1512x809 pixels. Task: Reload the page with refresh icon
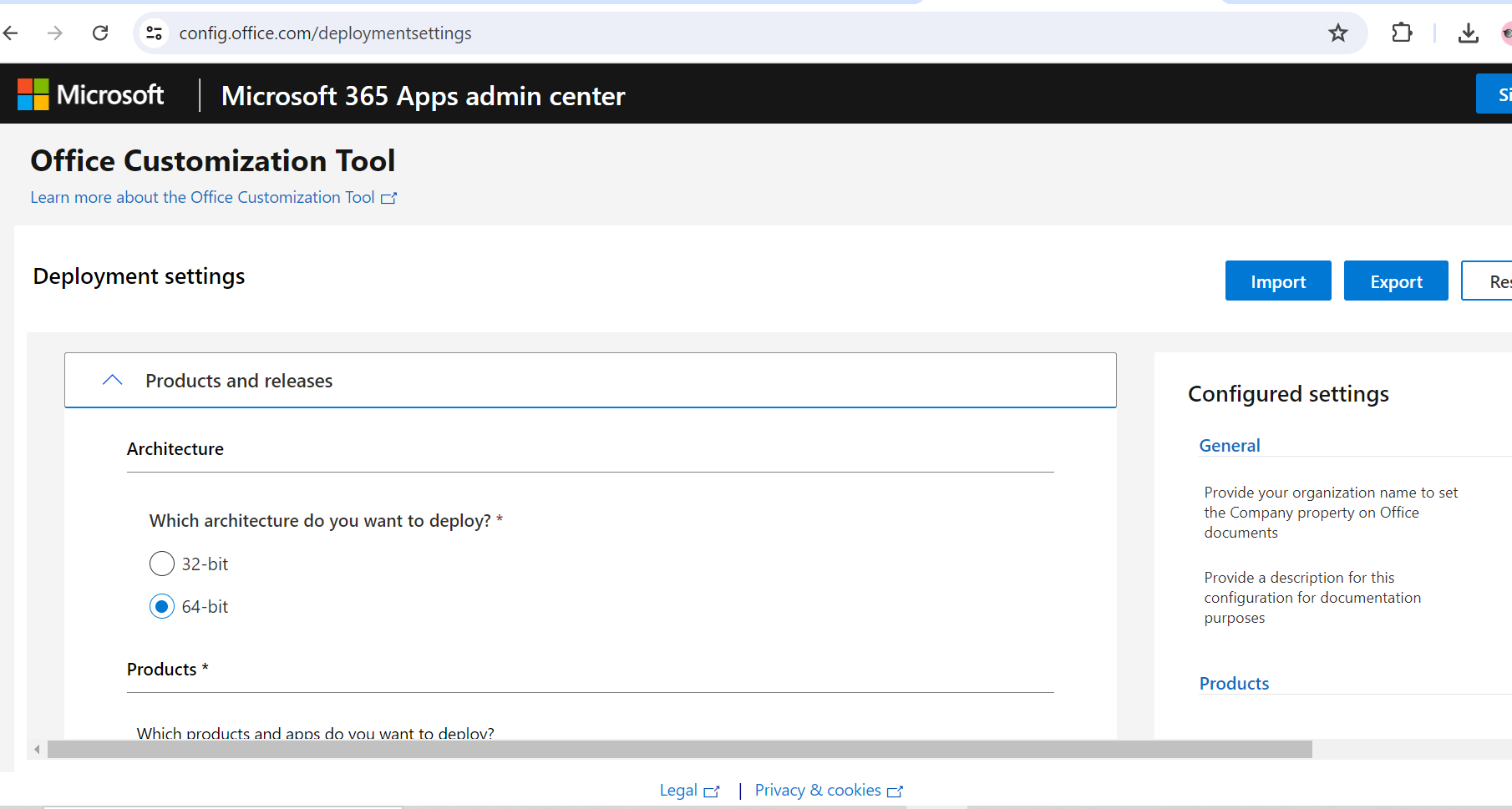[100, 33]
